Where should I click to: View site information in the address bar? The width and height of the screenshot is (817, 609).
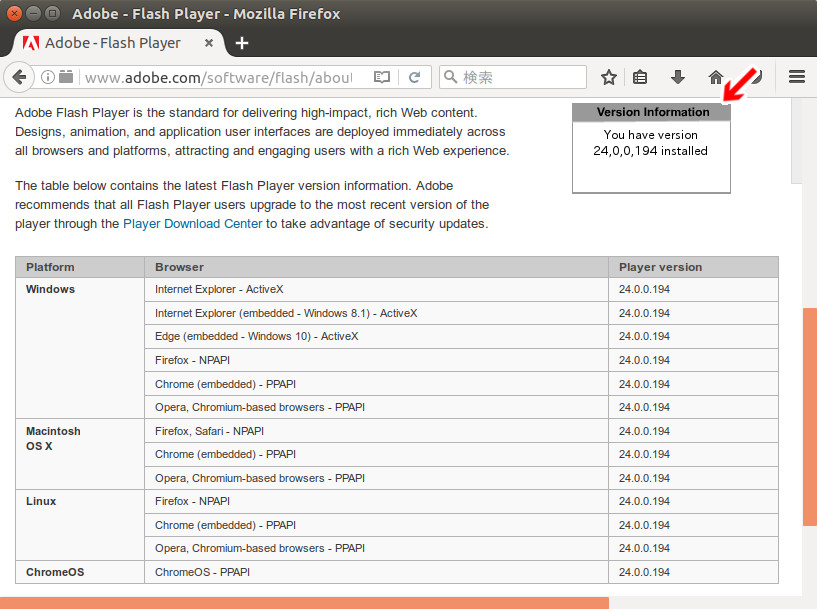coord(47,76)
